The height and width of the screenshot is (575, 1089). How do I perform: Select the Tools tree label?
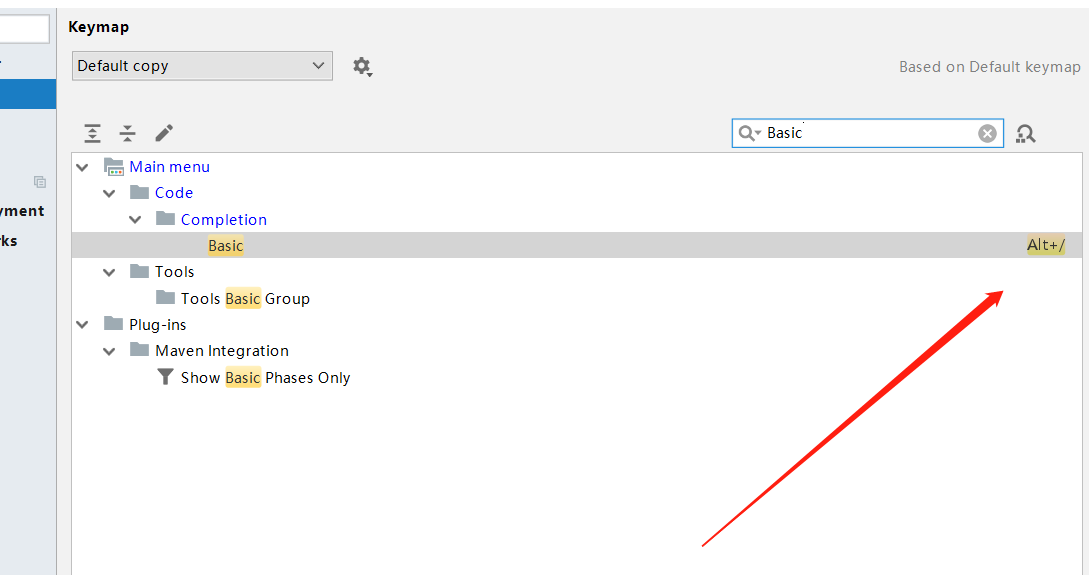174,272
